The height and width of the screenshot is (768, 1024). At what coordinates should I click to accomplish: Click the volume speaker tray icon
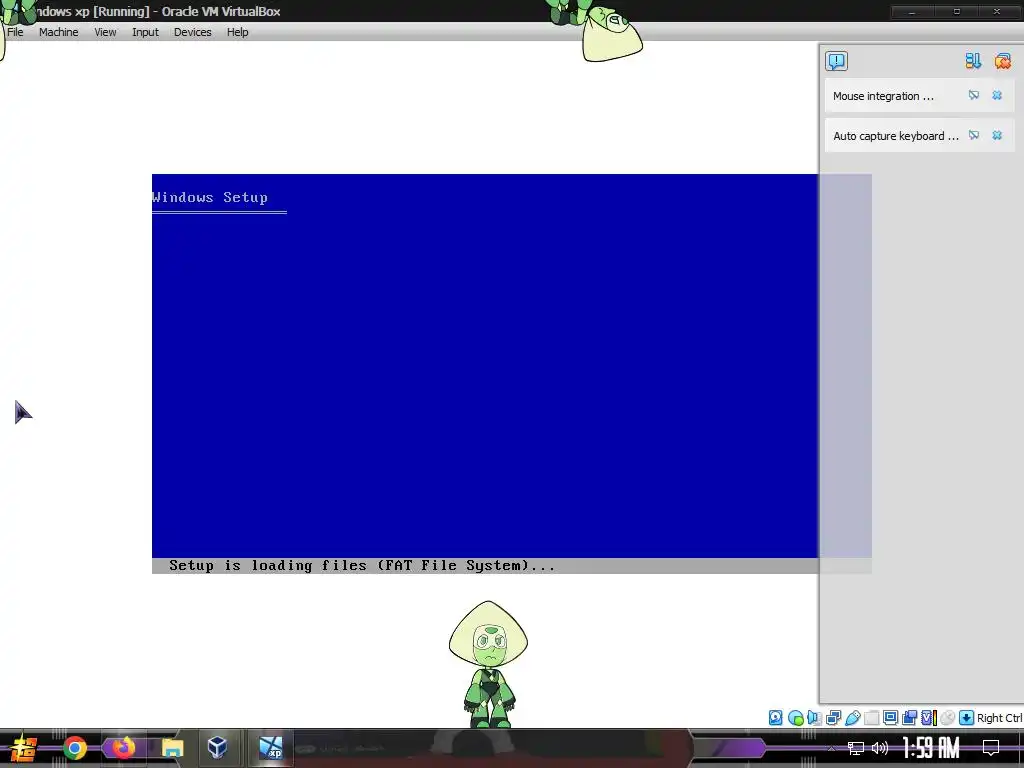[x=880, y=748]
